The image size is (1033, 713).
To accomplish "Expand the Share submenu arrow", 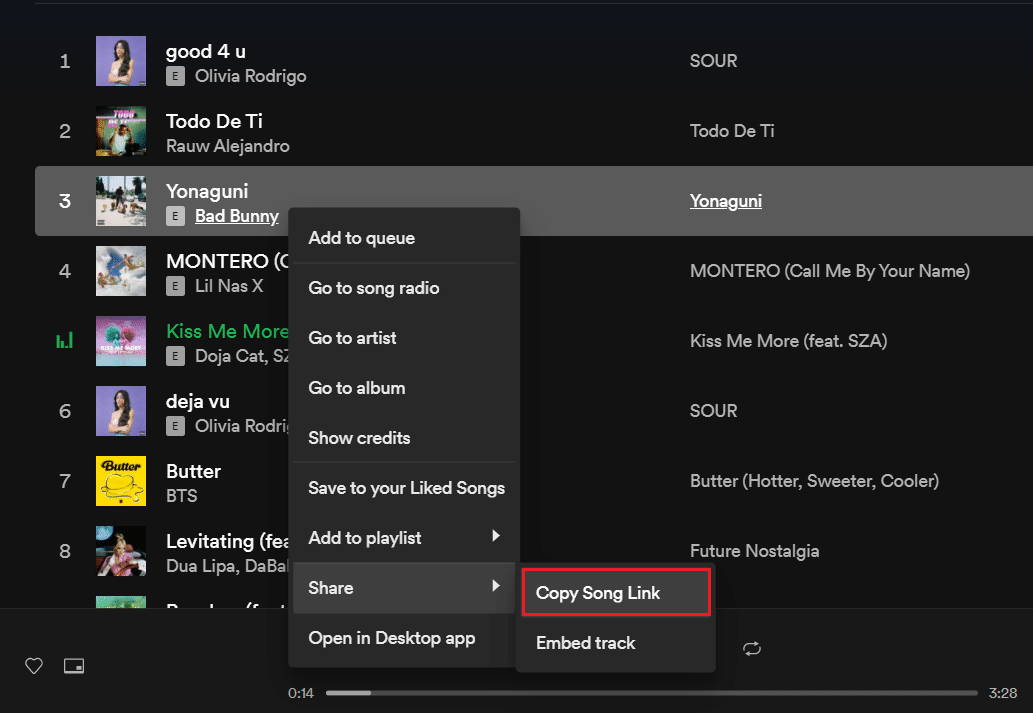I will tap(496, 587).
